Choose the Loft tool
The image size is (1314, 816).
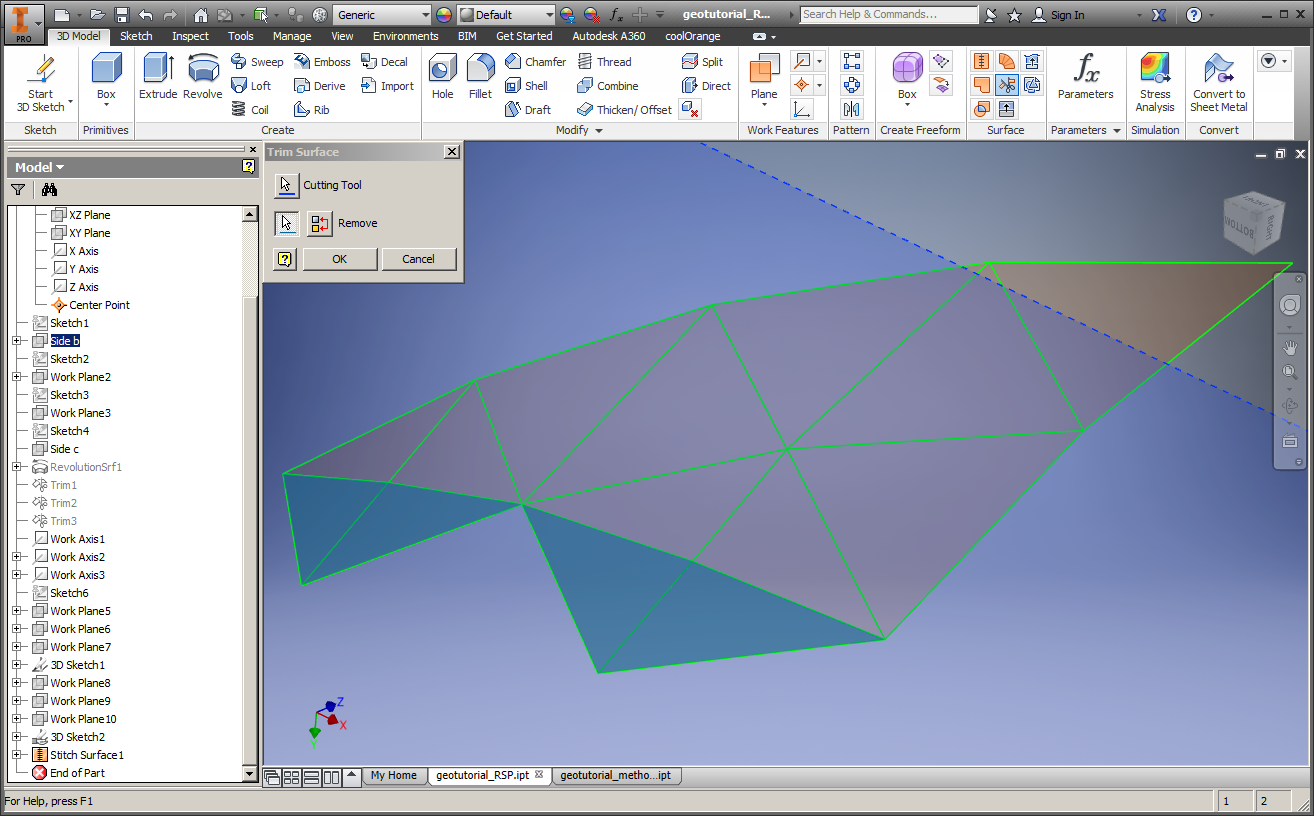250,86
